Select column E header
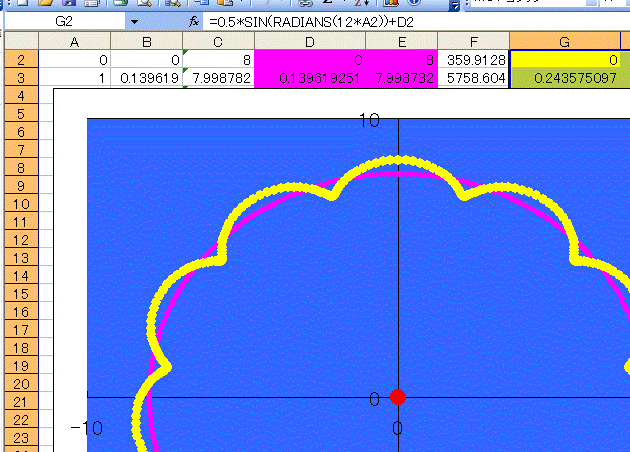 click(x=401, y=41)
